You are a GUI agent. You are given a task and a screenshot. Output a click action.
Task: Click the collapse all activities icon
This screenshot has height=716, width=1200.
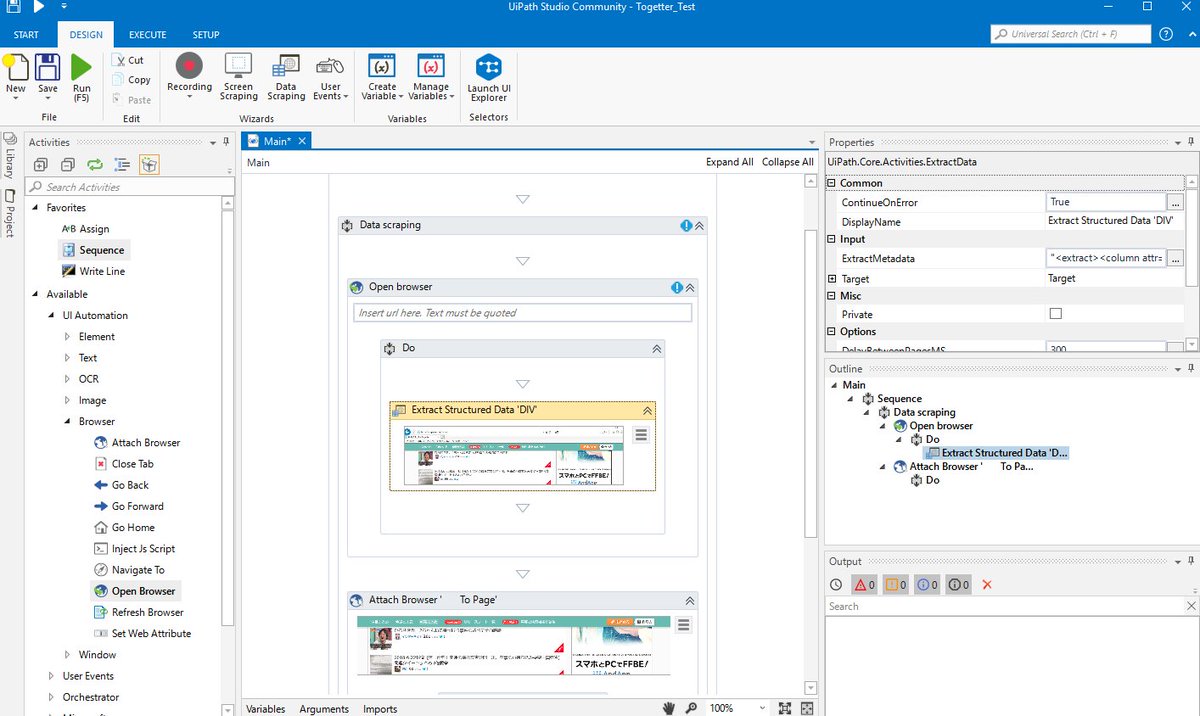coord(68,165)
